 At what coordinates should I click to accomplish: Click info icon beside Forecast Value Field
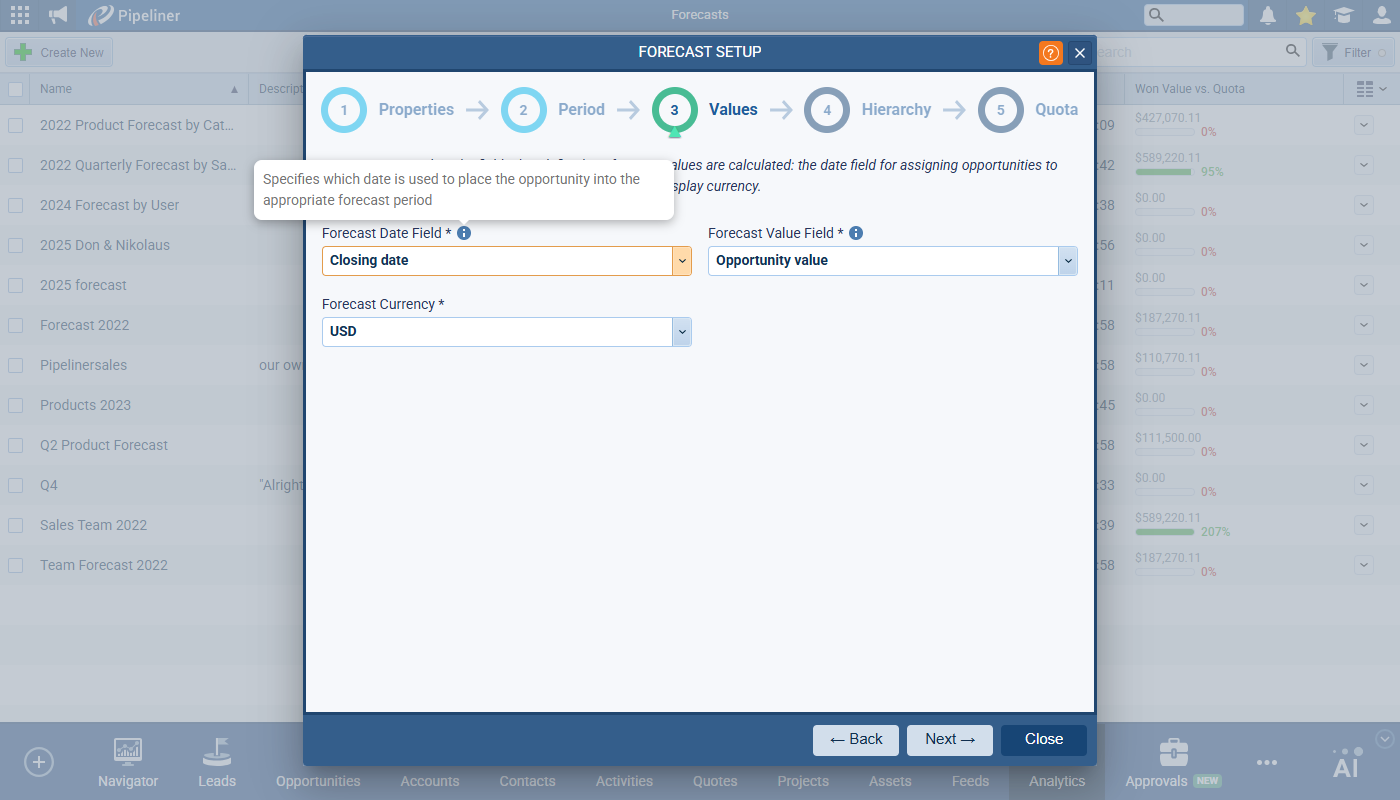point(856,233)
